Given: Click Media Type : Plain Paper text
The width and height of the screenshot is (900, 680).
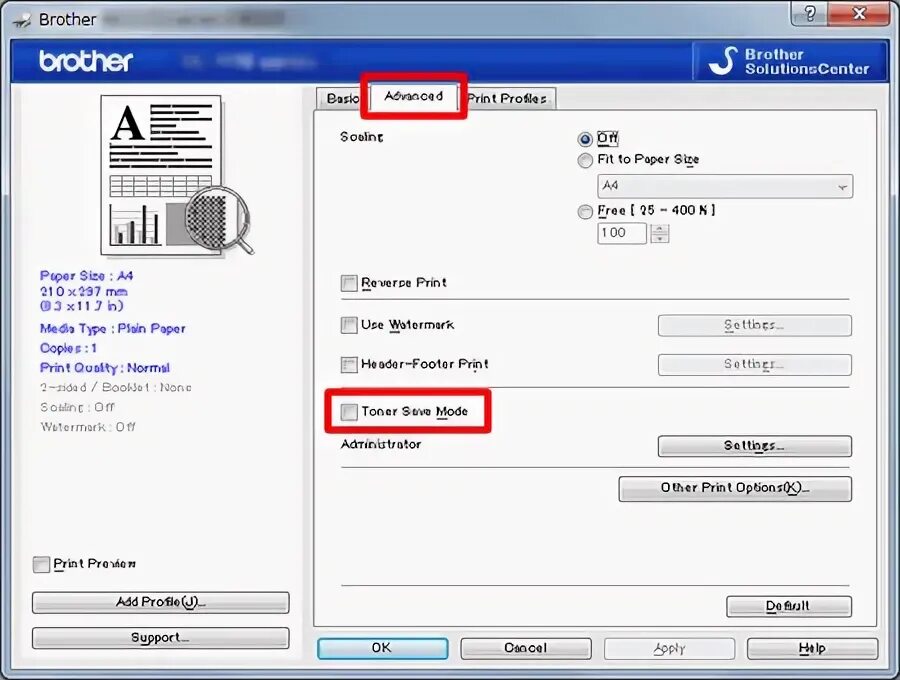Looking at the screenshot, I should (113, 329).
